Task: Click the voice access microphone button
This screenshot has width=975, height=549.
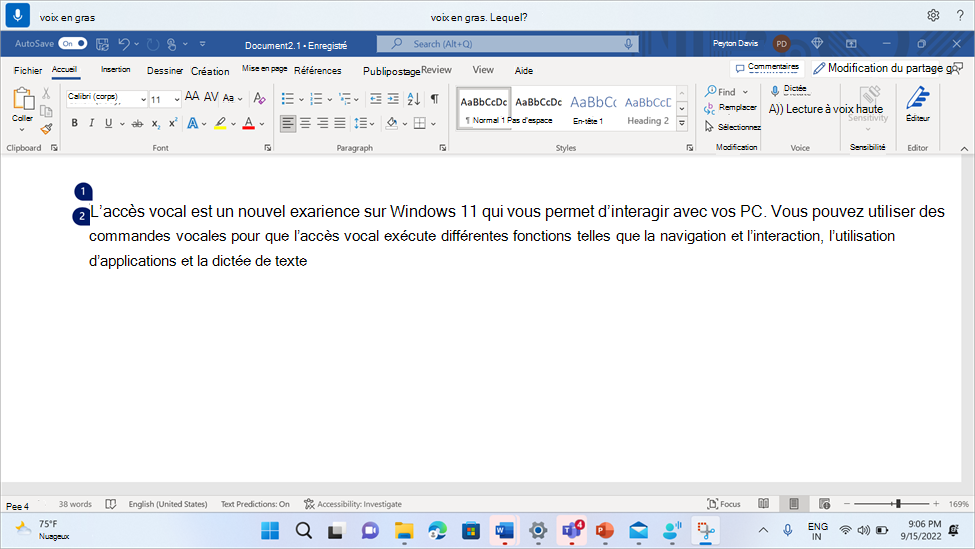Action: [17, 15]
